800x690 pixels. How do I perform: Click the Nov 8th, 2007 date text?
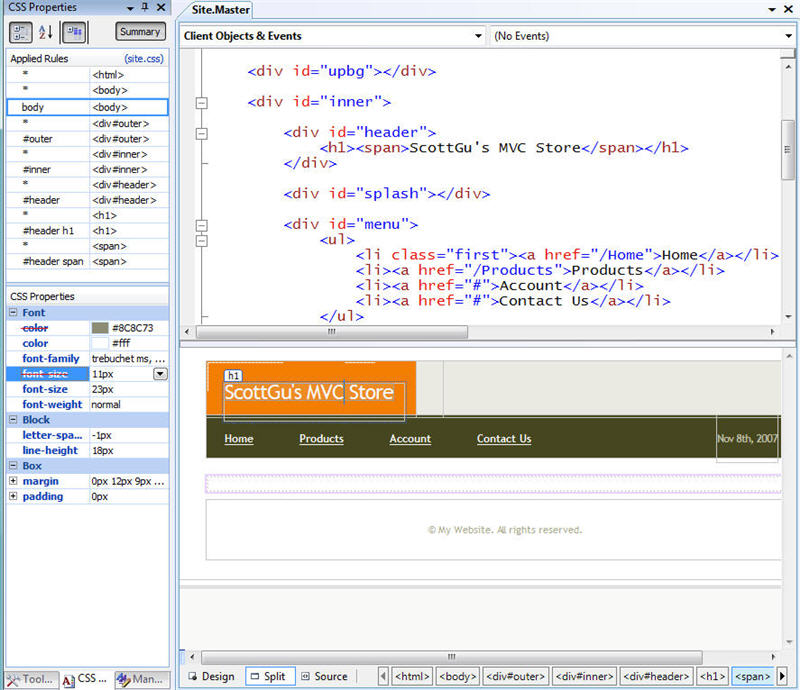click(747, 438)
